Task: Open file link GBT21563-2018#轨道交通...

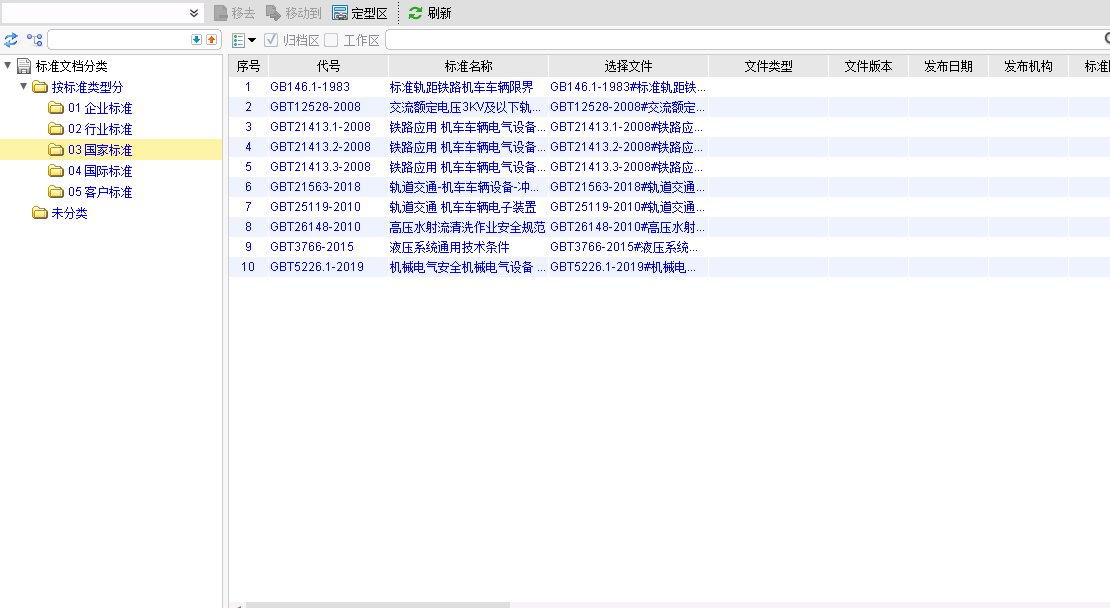Action: (x=628, y=187)
